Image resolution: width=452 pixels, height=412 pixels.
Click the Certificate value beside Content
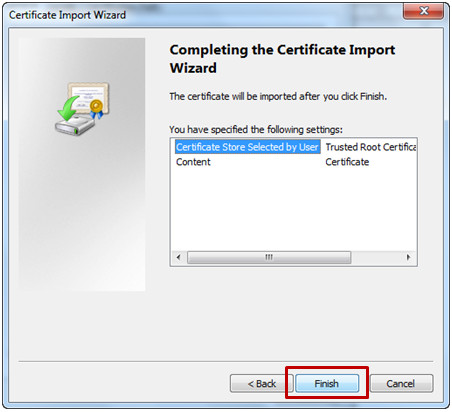click(347, 162)
